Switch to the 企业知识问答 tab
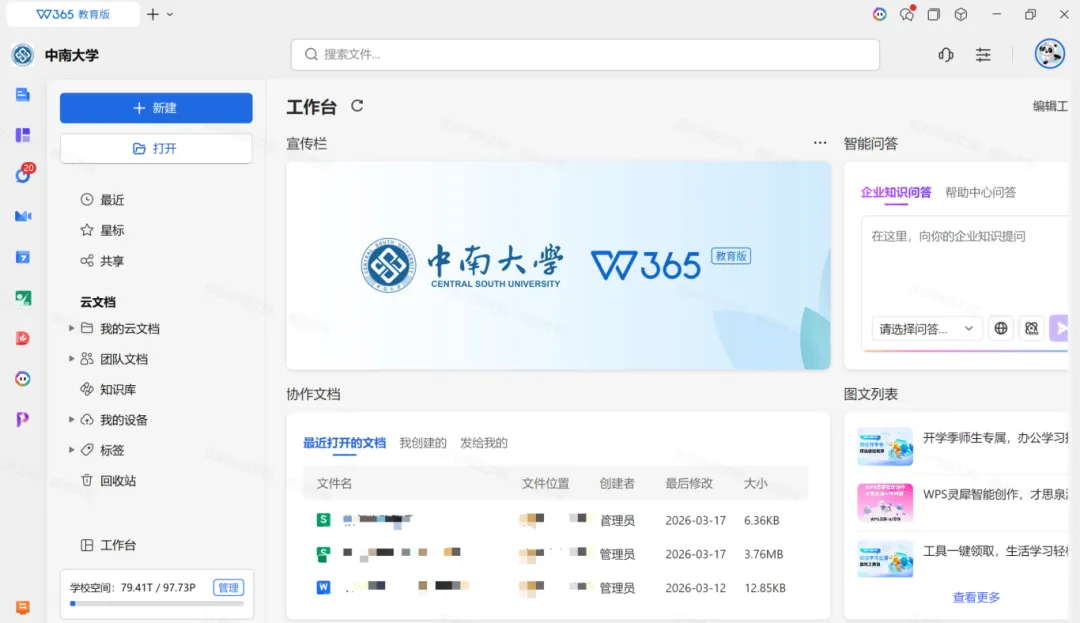This screenshot has width=1080, height=623. pyautogui.click(x=895, y=193)
